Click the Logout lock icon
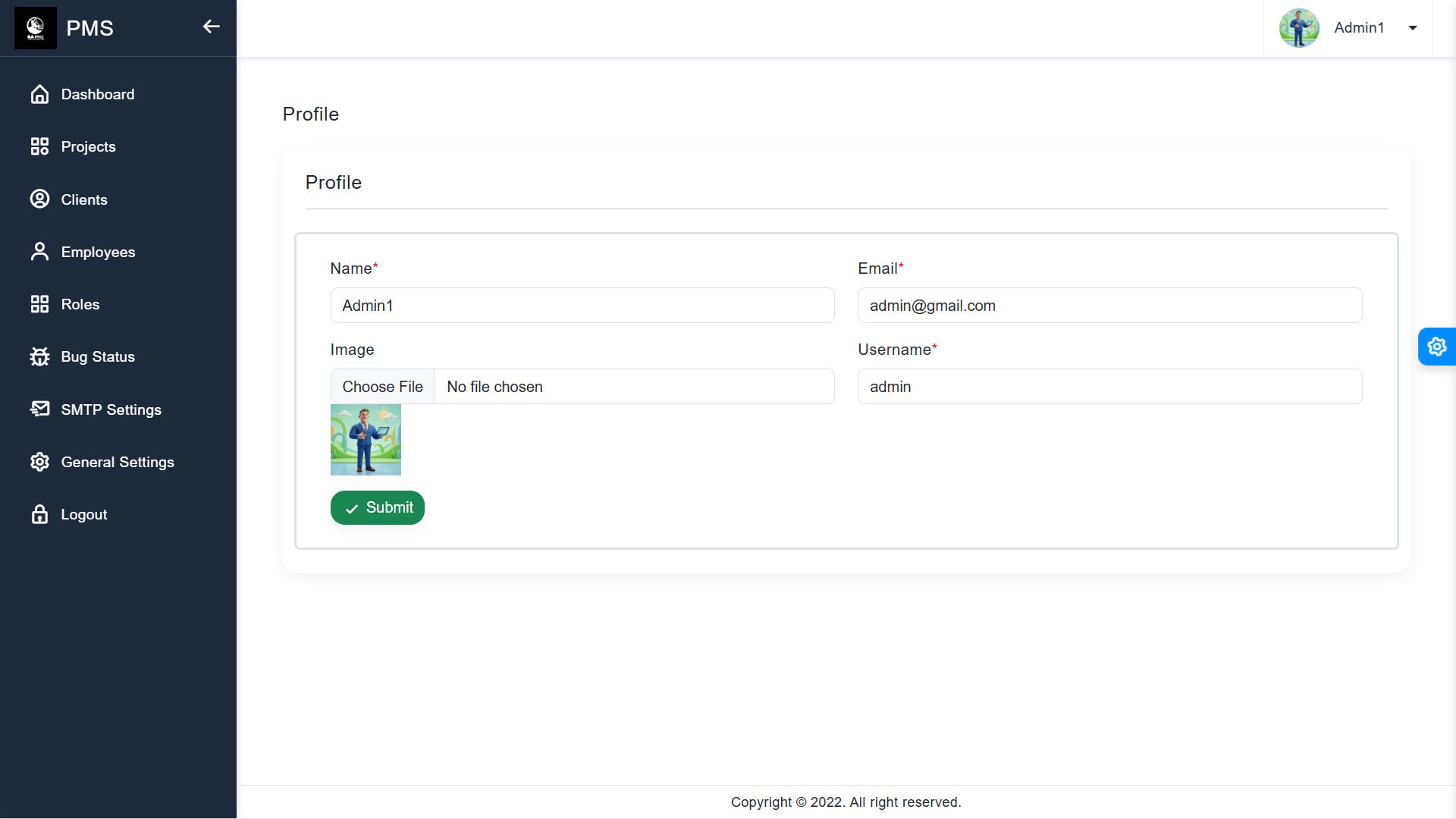This screenshot has width=1456, height=819. coord(39,514)
